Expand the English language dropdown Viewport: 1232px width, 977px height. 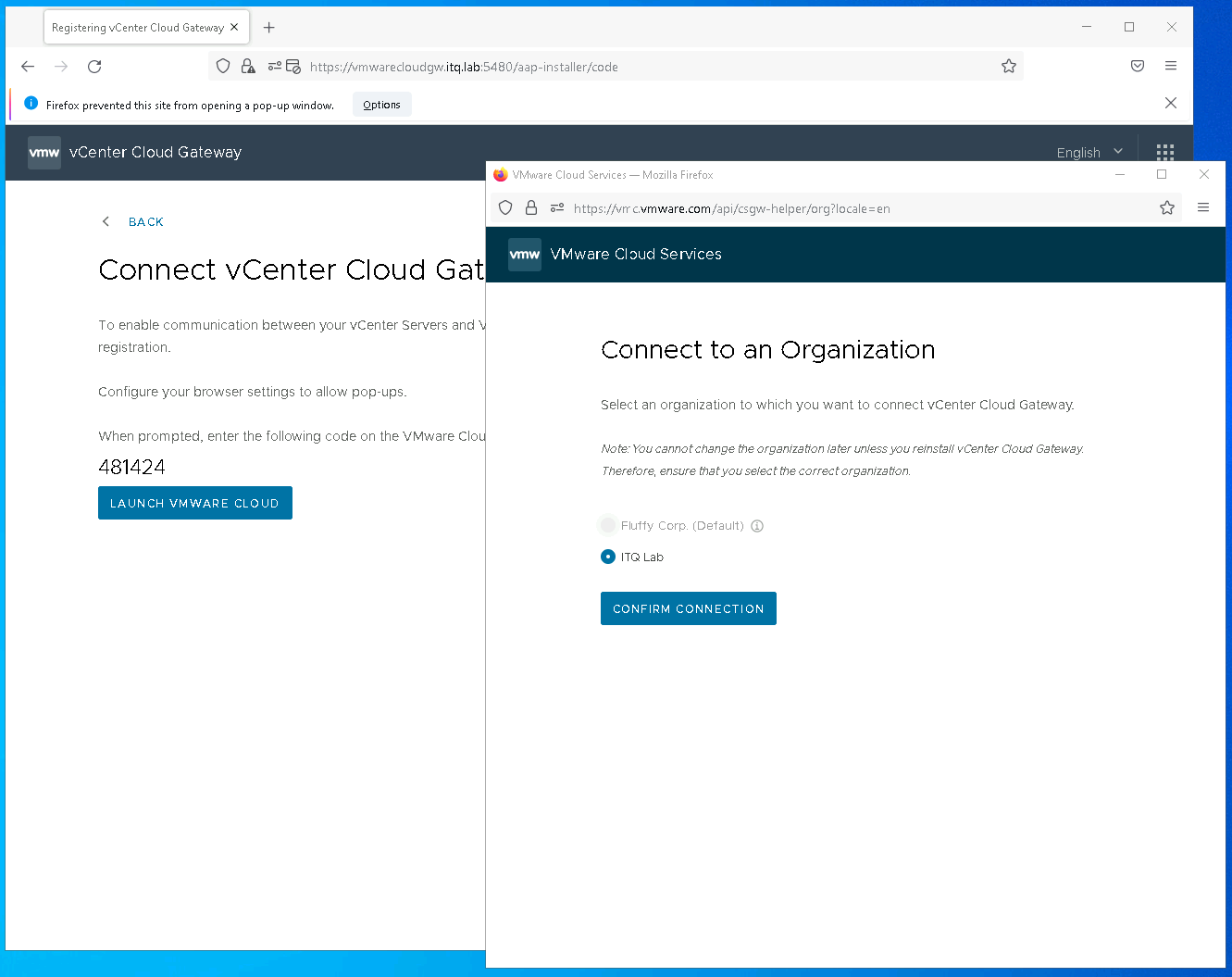(x=1089, y=153)
